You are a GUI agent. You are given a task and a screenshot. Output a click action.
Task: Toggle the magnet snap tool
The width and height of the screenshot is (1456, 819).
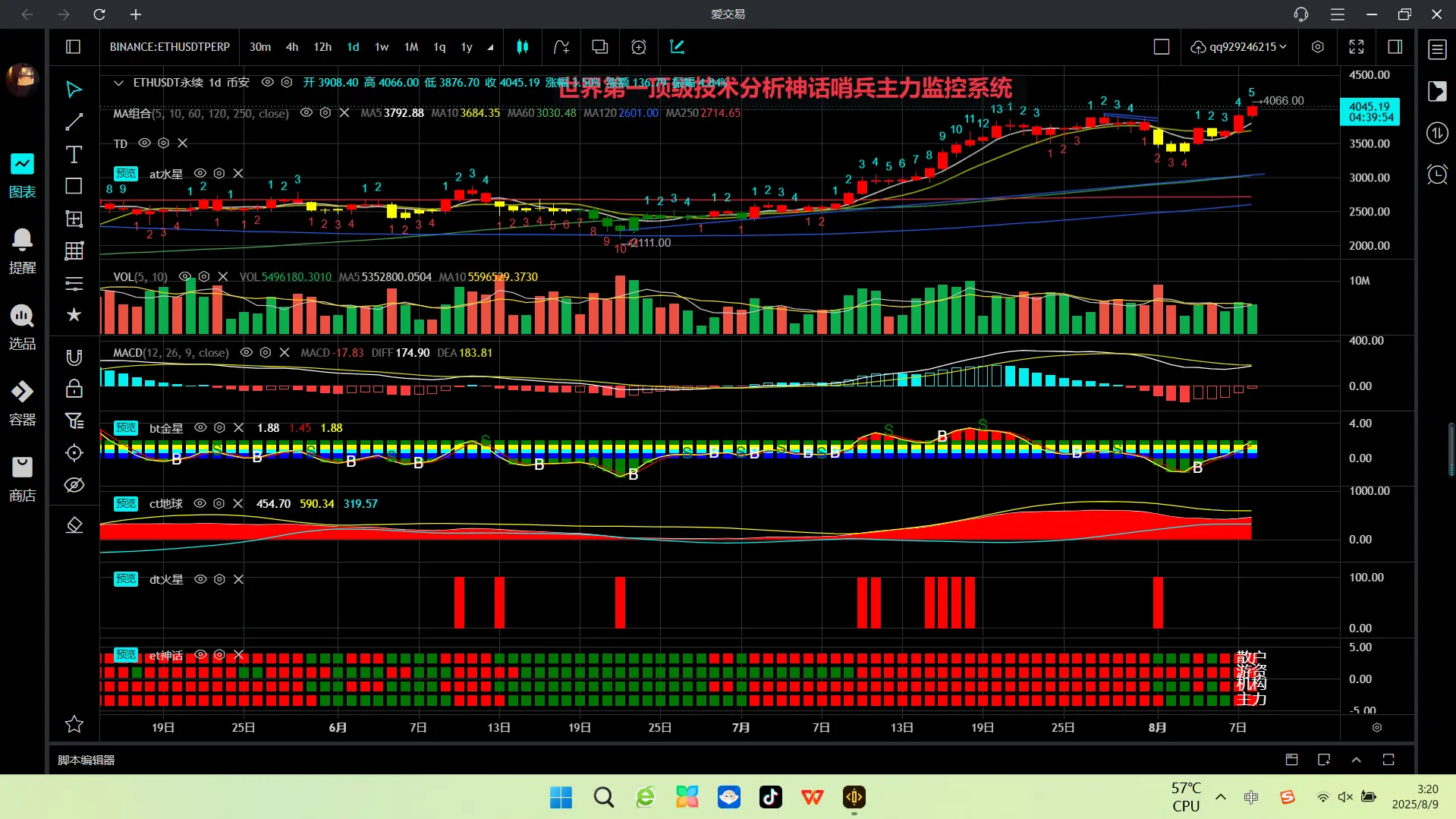74,358
